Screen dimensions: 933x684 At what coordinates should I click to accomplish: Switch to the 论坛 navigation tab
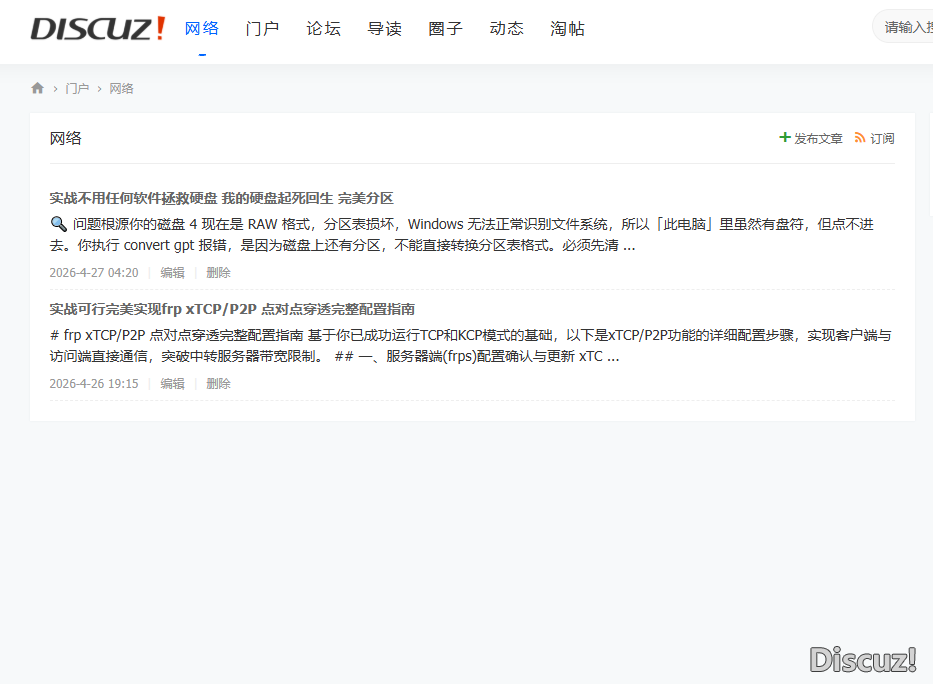point(323,29)
